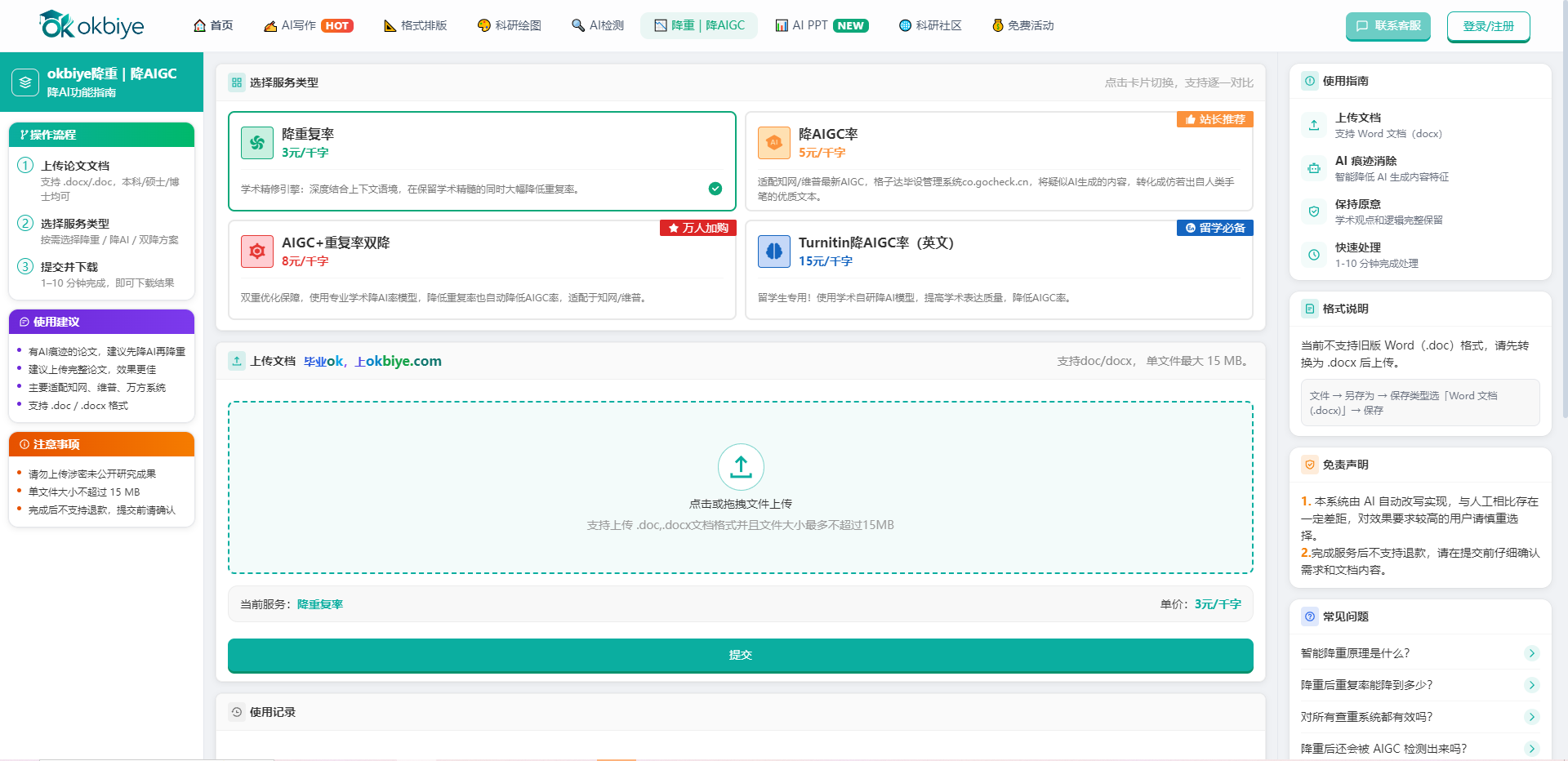The width and height of the screenshot is (1568, 761).
Task: Select the 降重复率 service card
Action: click(x=482, y=161)
